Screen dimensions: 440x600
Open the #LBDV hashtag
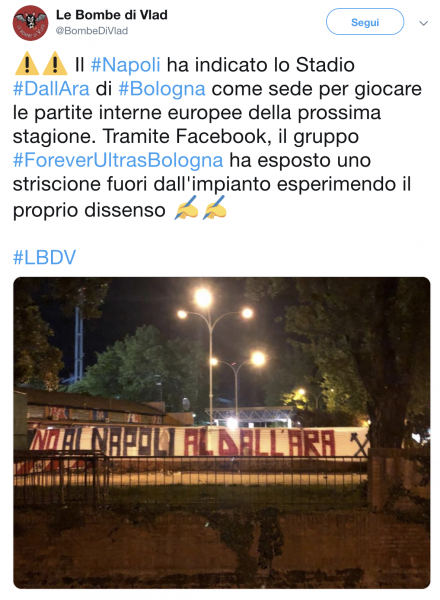coord(45,257)
